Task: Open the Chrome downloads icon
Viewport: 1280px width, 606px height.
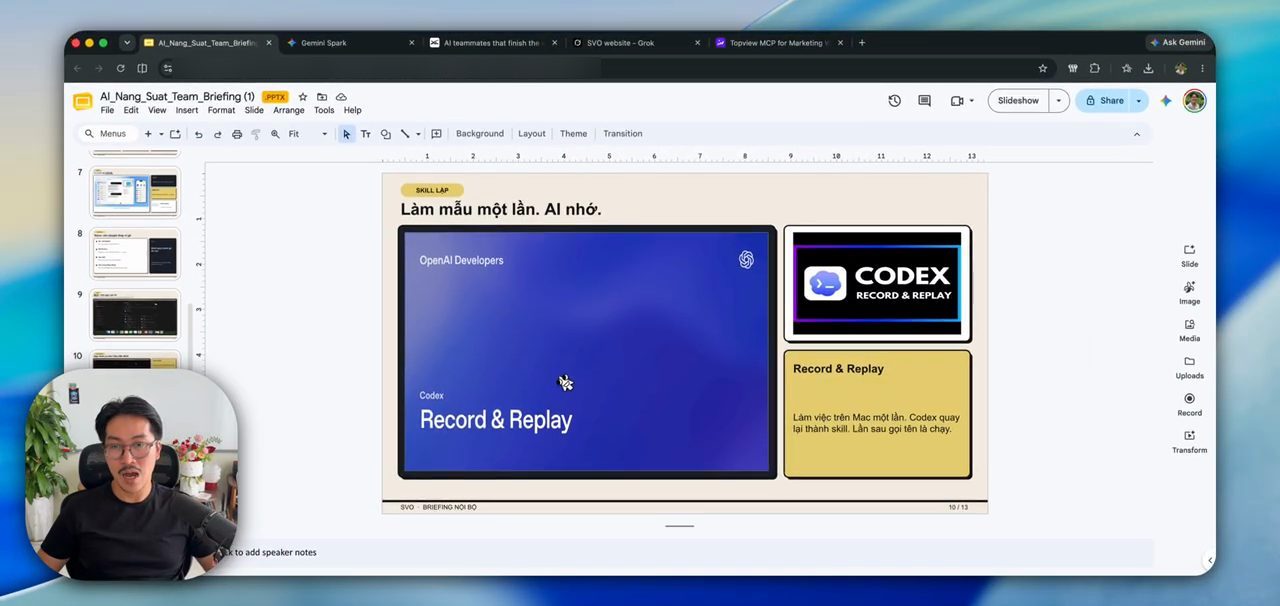Action: point(1148,68)
